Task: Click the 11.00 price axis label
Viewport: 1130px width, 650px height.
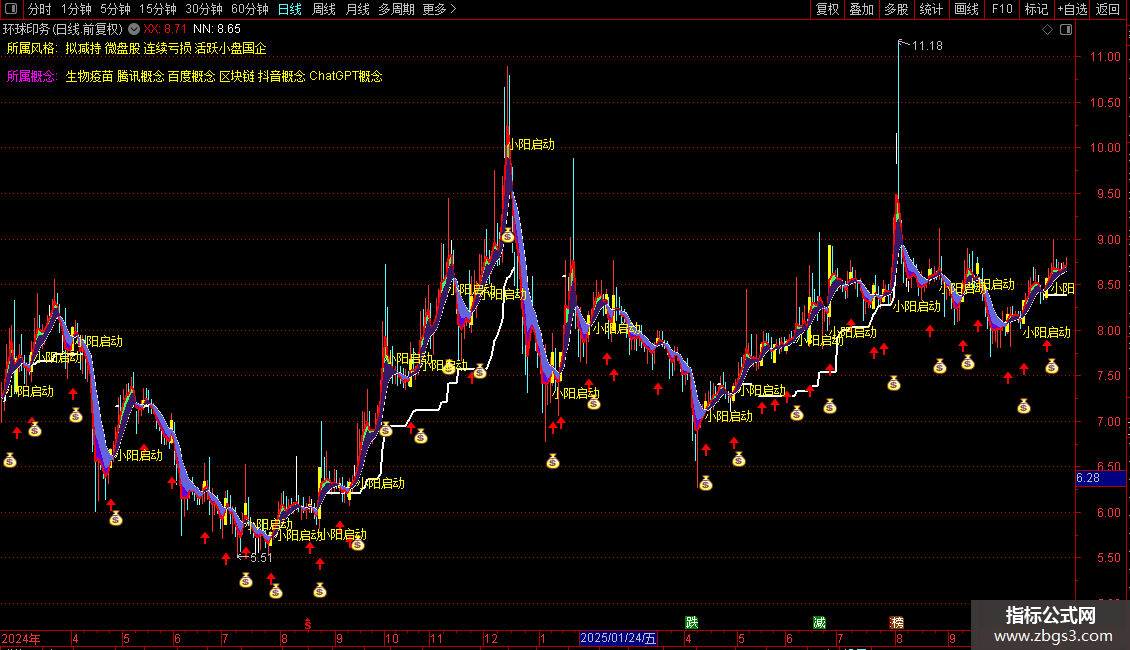Action: coord(1105,57)
